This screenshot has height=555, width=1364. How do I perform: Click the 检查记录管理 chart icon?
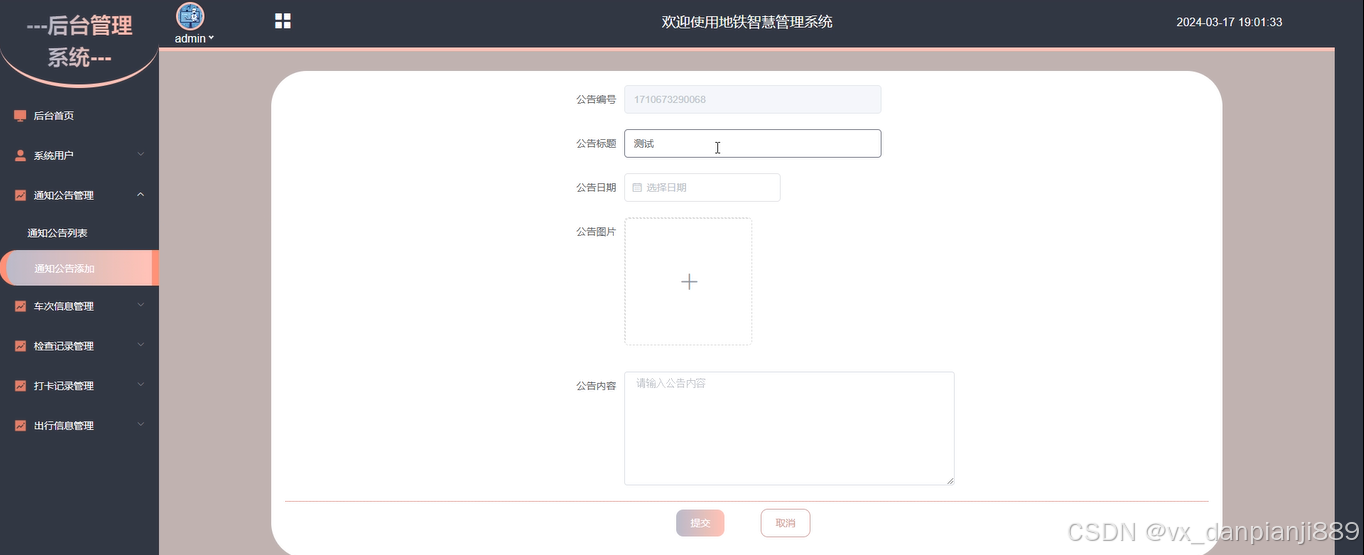tap(20, 347)
